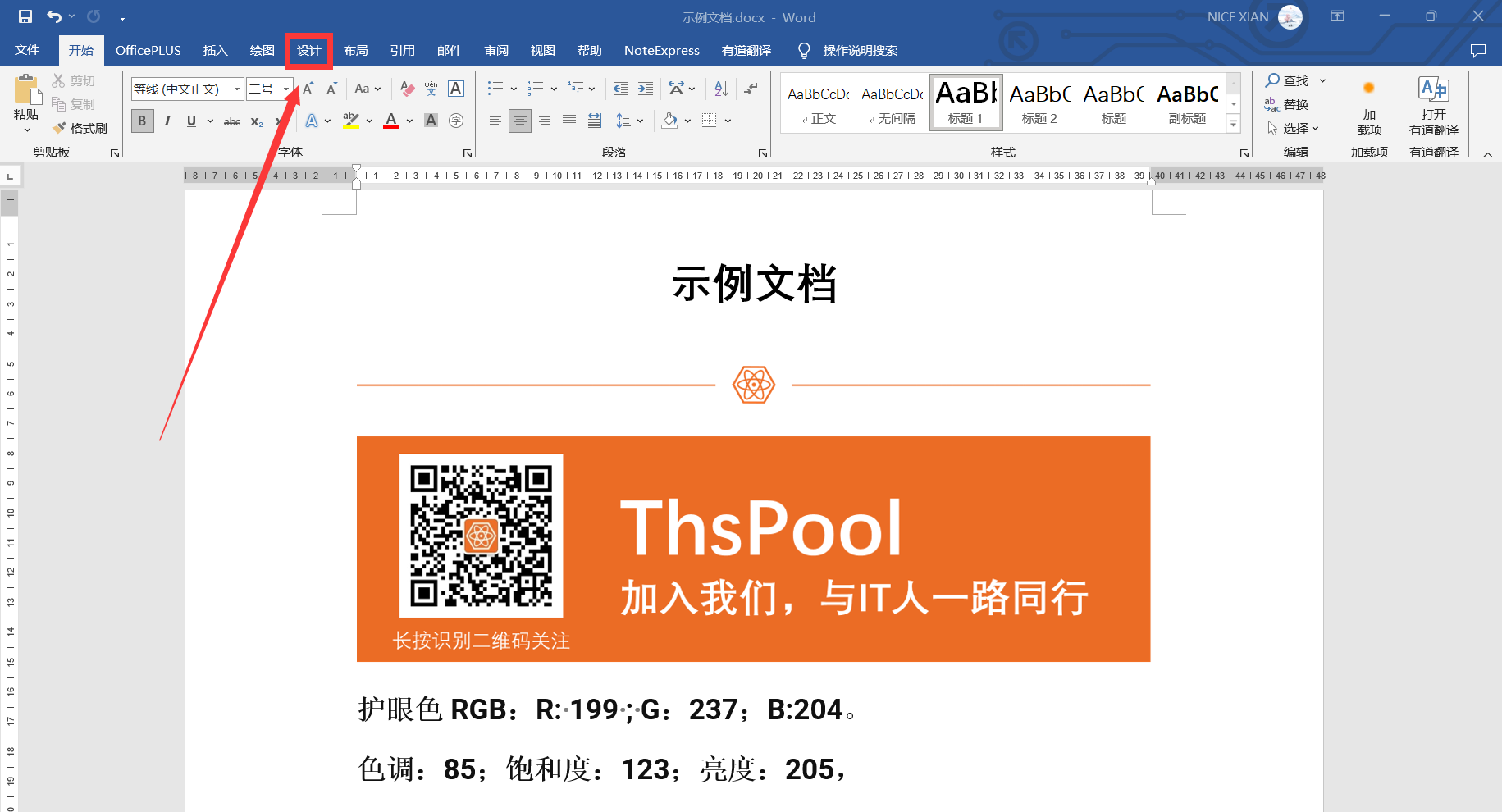
Task: Clear all formatting with the eraser icon
Action: (x=408, y=89)
